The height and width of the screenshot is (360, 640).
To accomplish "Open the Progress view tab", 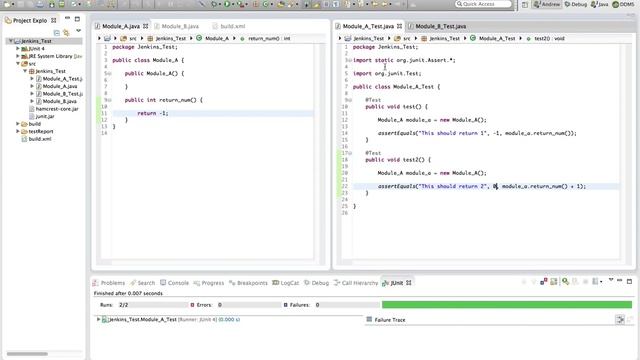I will (x=209, y=283).
